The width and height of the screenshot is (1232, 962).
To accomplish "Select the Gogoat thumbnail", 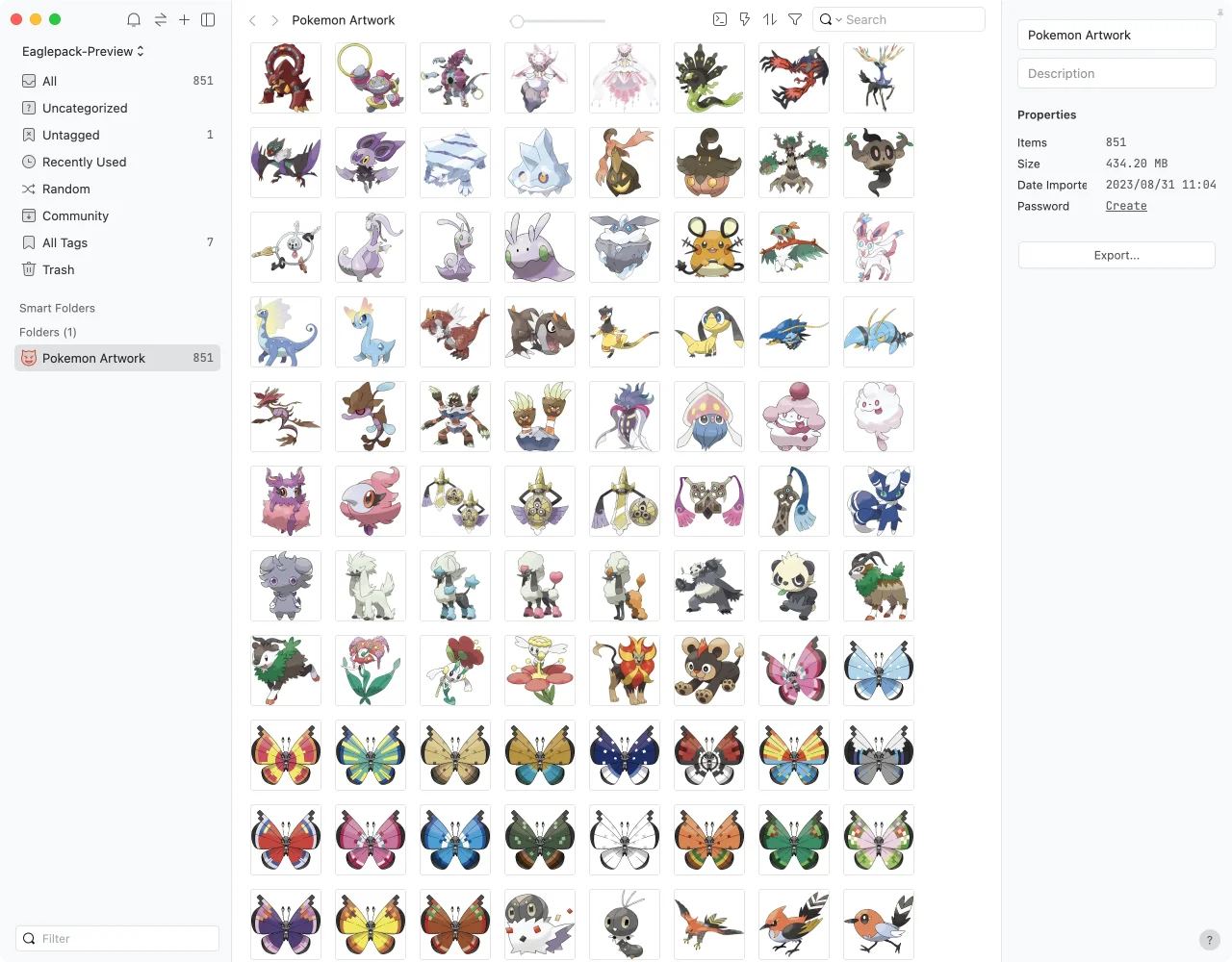I will pos(879,586).
